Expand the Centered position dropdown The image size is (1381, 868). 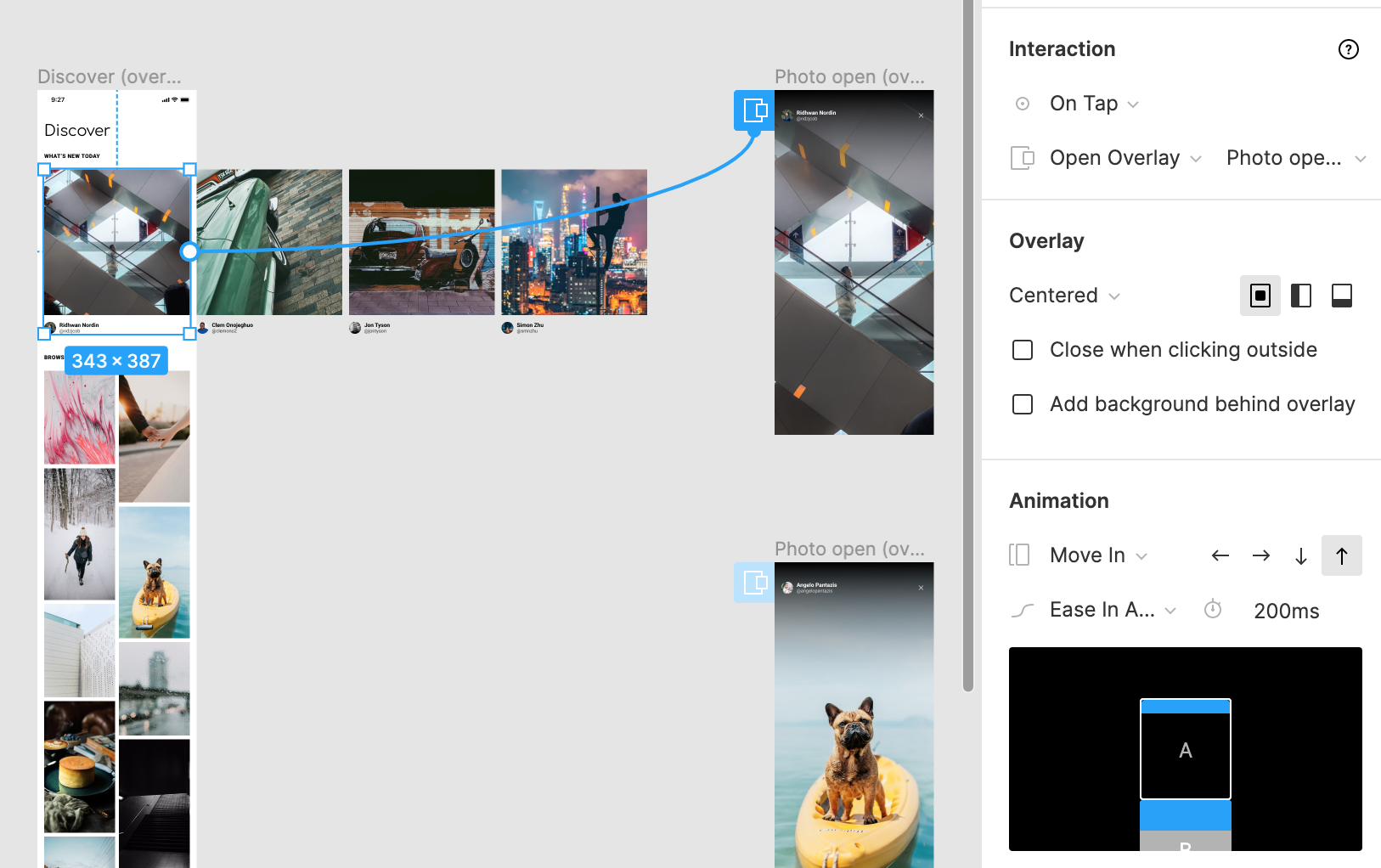point(1064,296)
